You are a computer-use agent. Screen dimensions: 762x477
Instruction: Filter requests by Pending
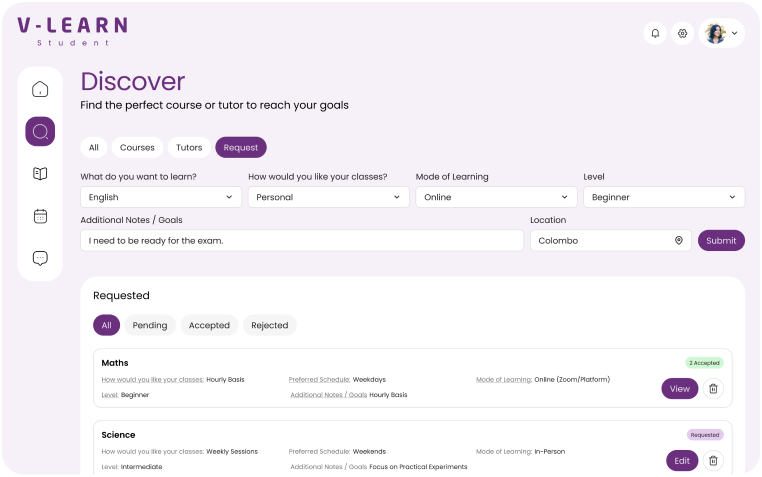point(150,325)
